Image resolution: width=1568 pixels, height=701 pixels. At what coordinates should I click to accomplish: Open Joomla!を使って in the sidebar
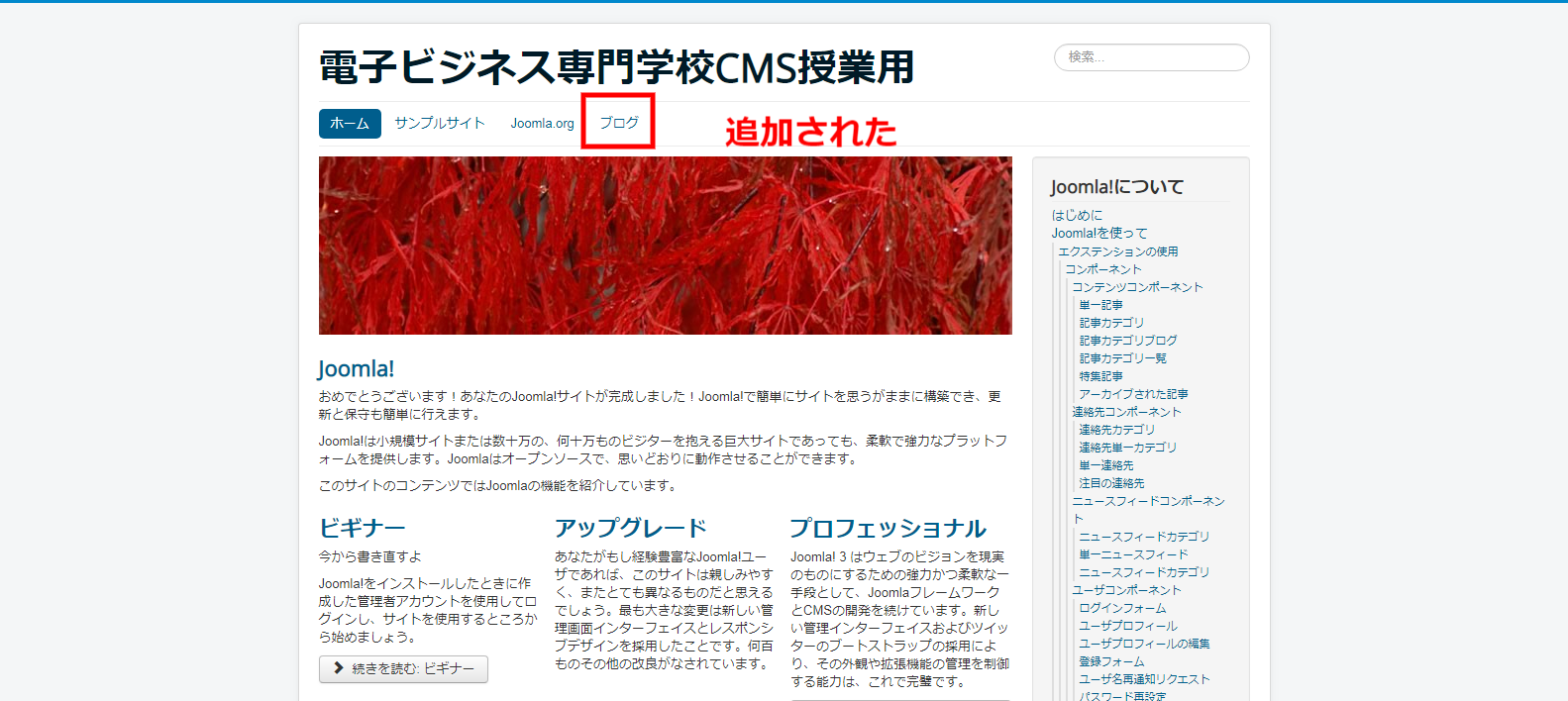(1099, 233)
